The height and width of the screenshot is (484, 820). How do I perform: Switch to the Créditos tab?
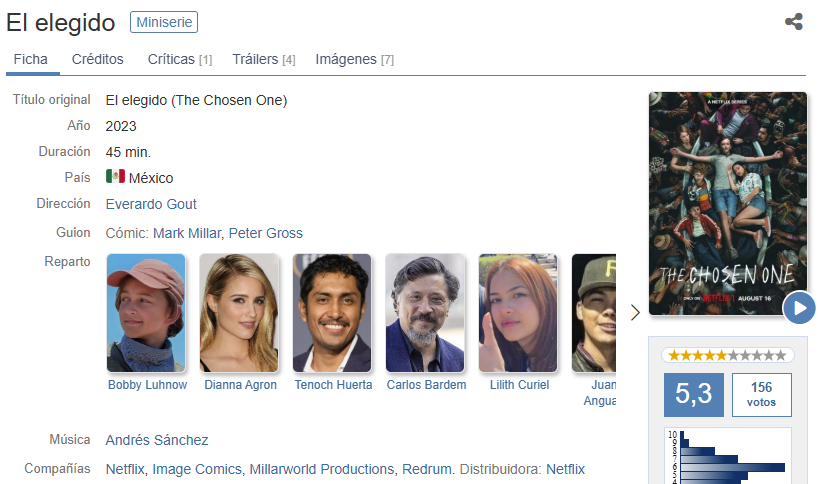[98, 60]
